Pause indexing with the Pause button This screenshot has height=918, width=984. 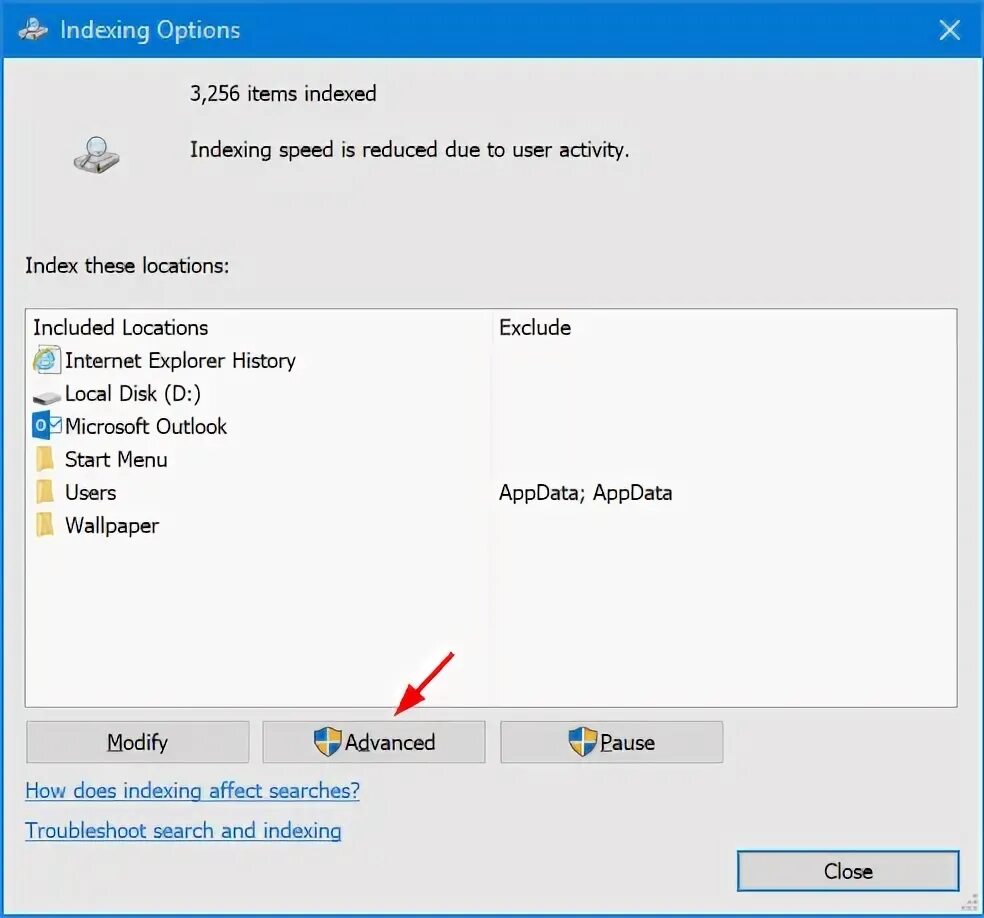click(x=611, y=742)
